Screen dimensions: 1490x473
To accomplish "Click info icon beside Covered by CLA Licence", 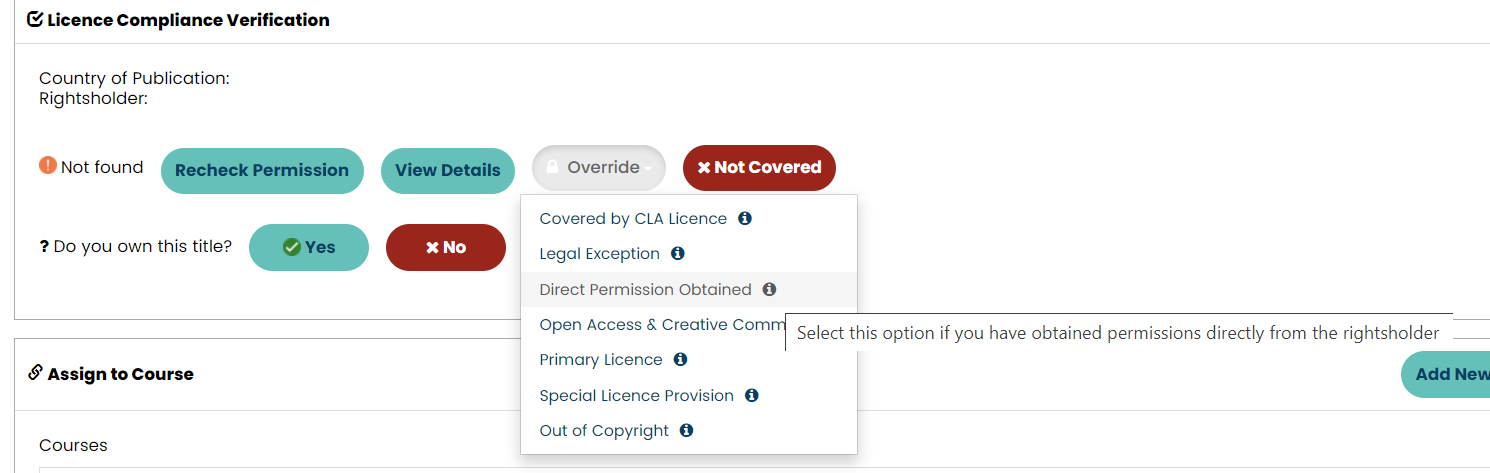I will (x=745, y=218).
